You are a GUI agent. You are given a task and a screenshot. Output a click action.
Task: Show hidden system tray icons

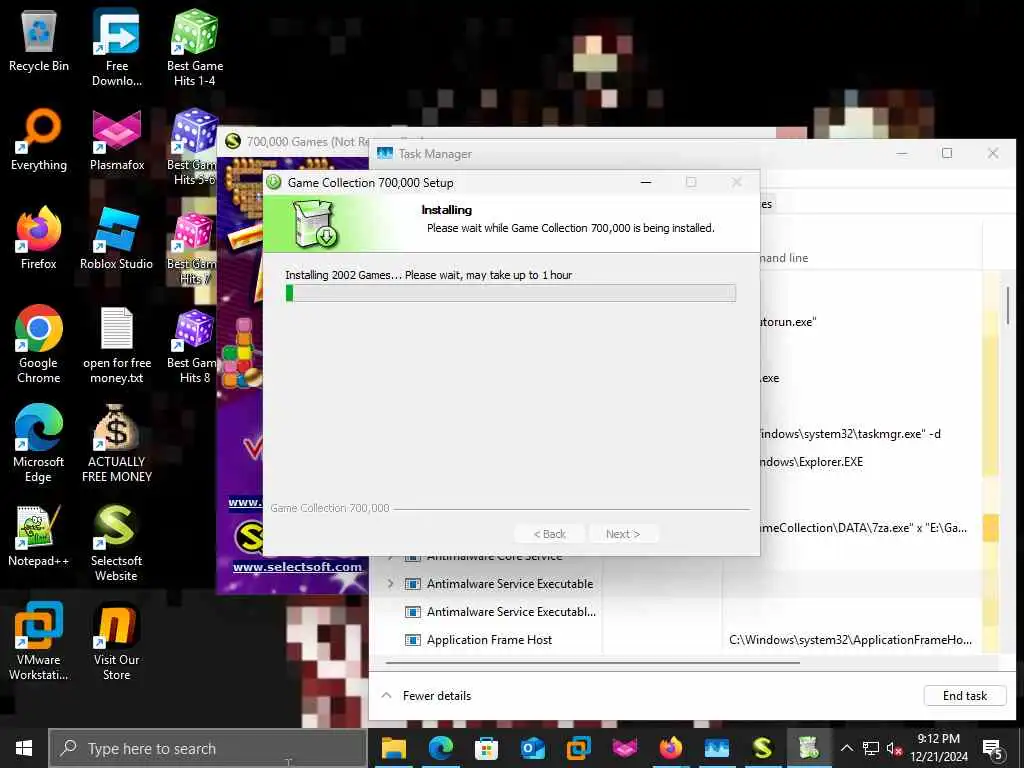846,748
